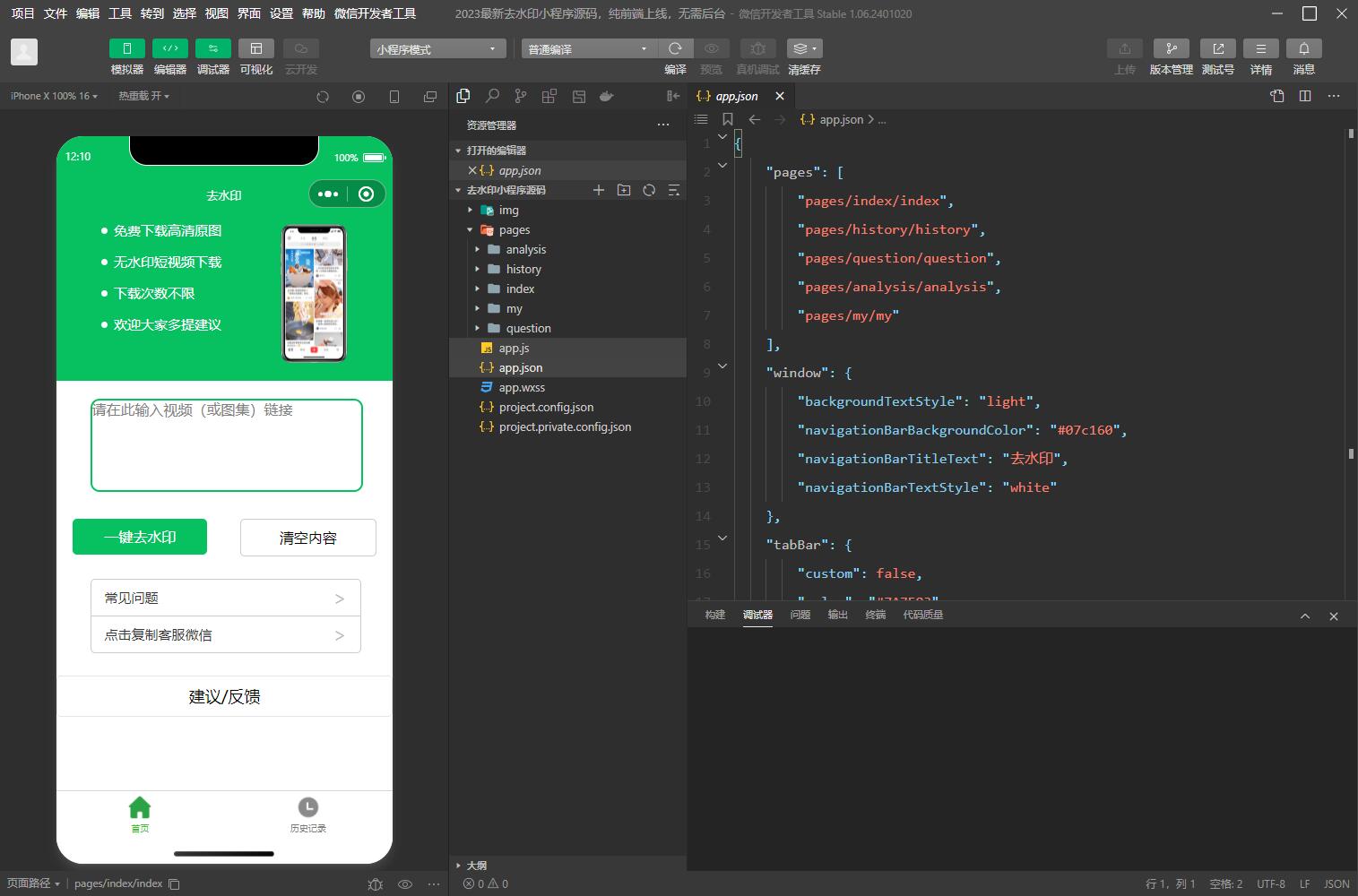Toggle the eye icon in status bar
The height and width of the screenshot is (896, 1358).
tap(405, 883)
